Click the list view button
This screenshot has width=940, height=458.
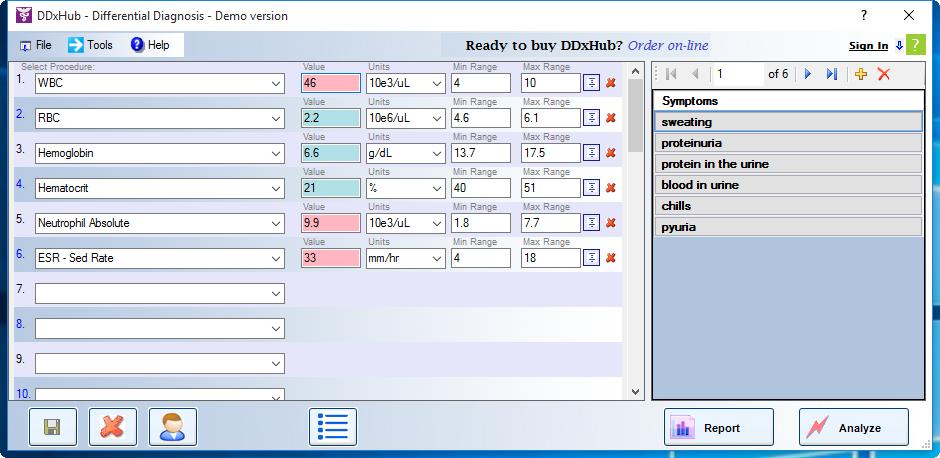333,427
